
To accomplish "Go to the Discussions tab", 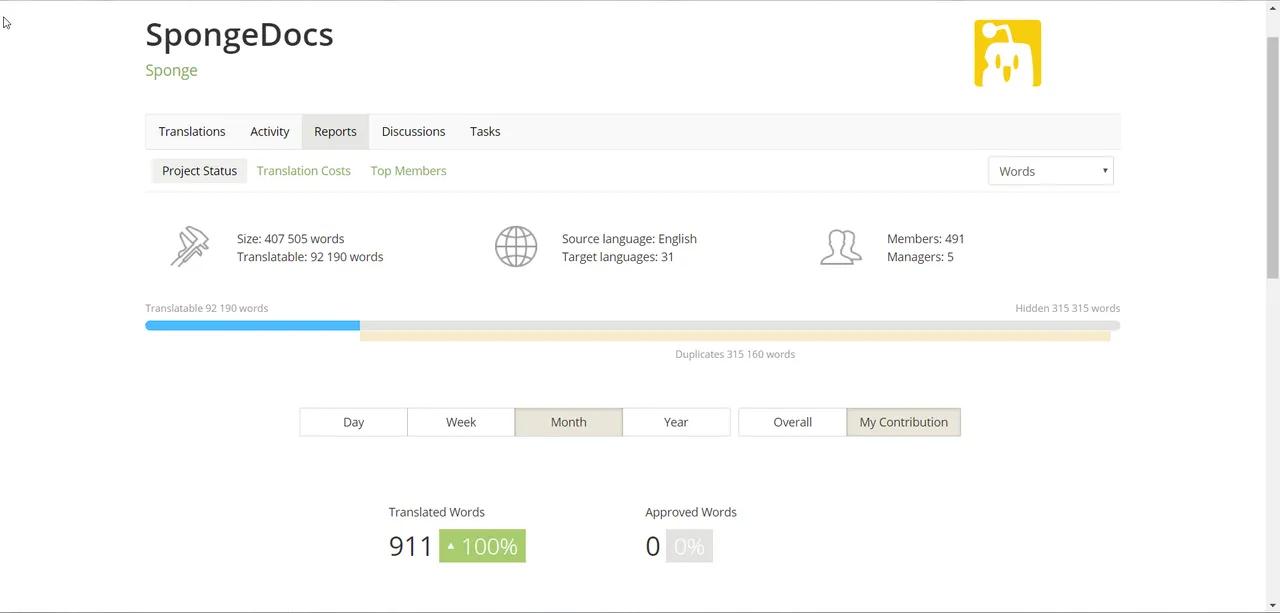I will click(413, 131).
